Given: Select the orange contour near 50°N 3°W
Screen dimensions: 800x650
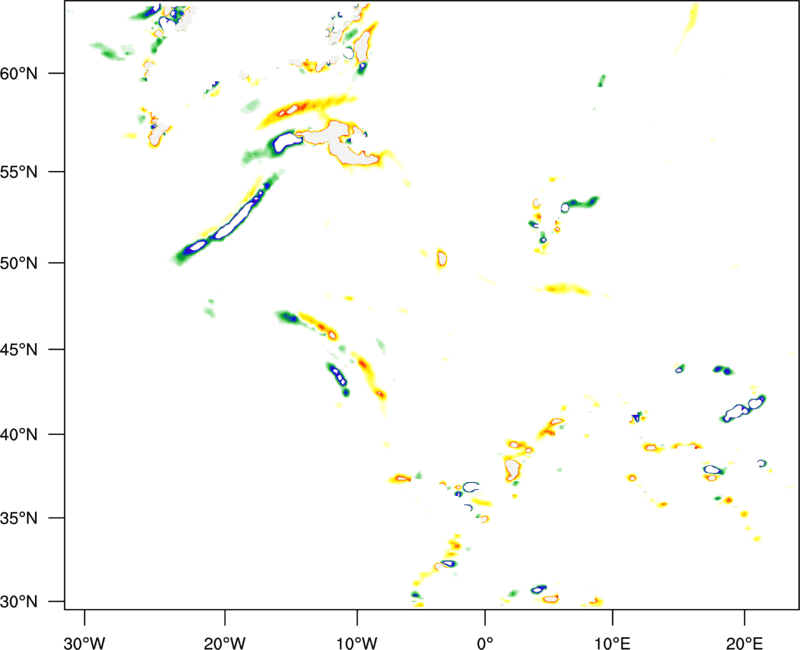Looking at the screenshot, I should click(442, 259).
